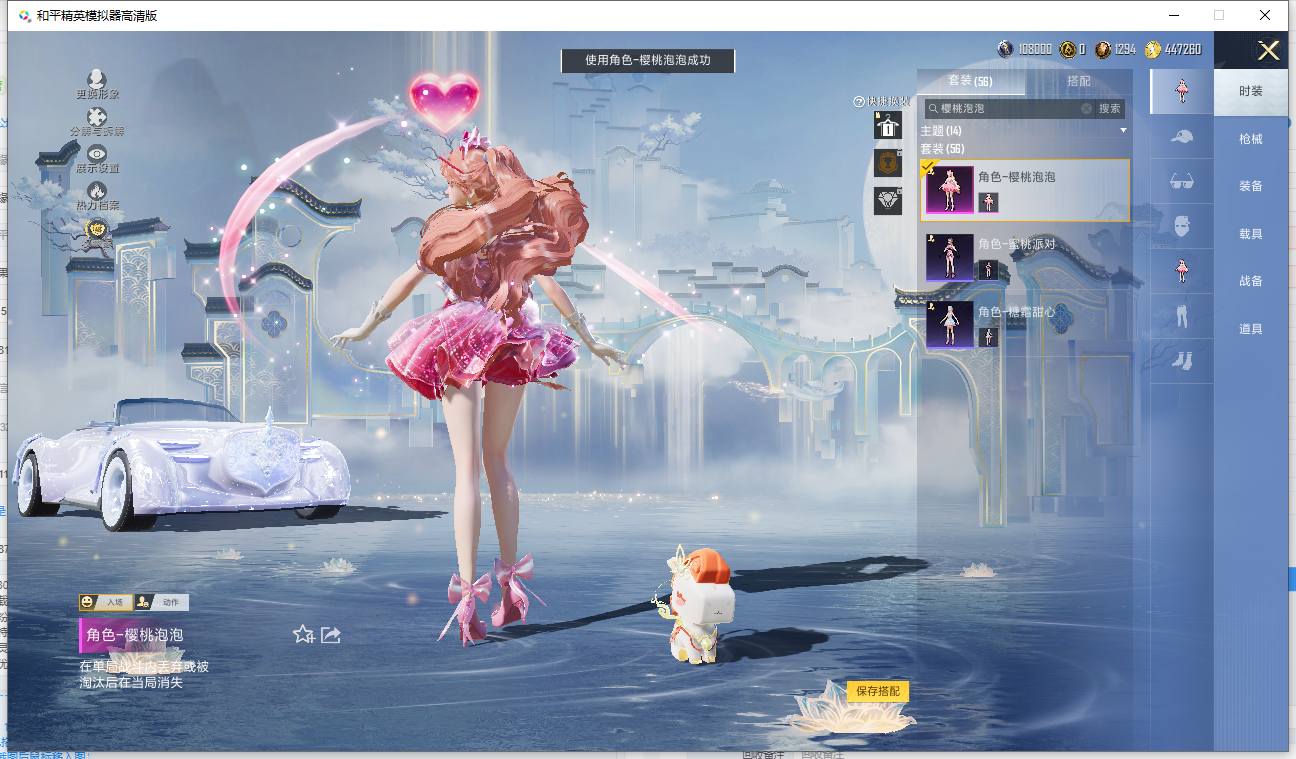Image resolution: width=1296 pixels, height=759 pixels.
Task: Select the 角色-糖霜甜心 outfit thumbnail
Action: tap(950, 325)
